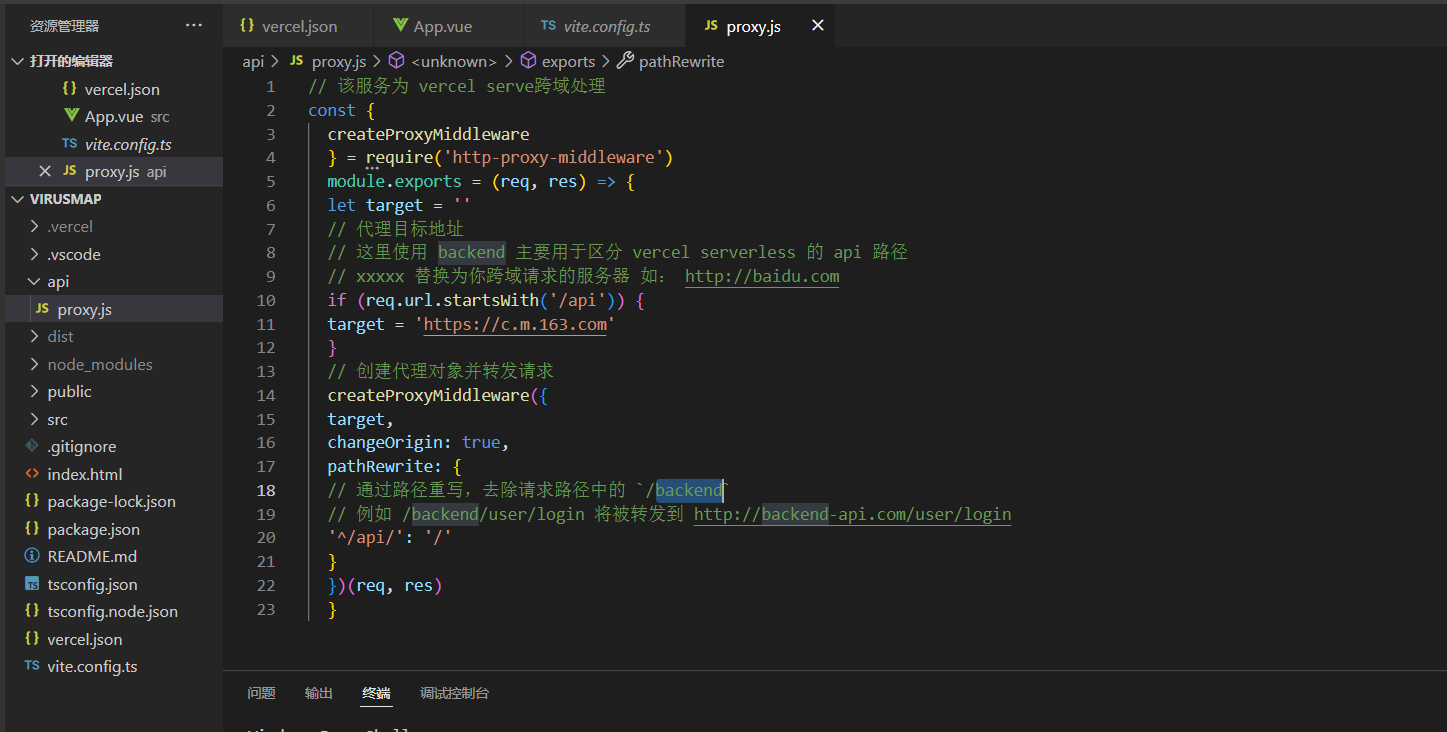Open the exports breadcrumb symbol
This screenshot has height=732, width=1447.
point(568,62)
